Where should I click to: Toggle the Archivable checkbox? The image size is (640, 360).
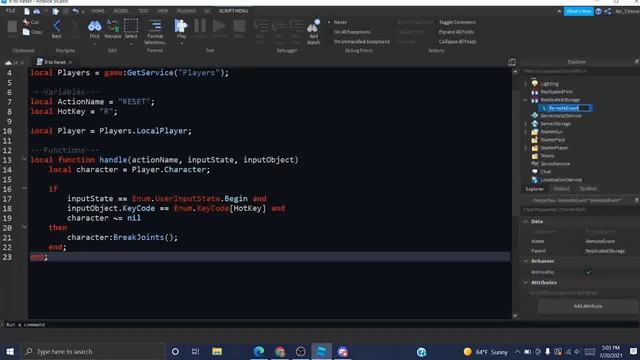click(x=588, y=272)
